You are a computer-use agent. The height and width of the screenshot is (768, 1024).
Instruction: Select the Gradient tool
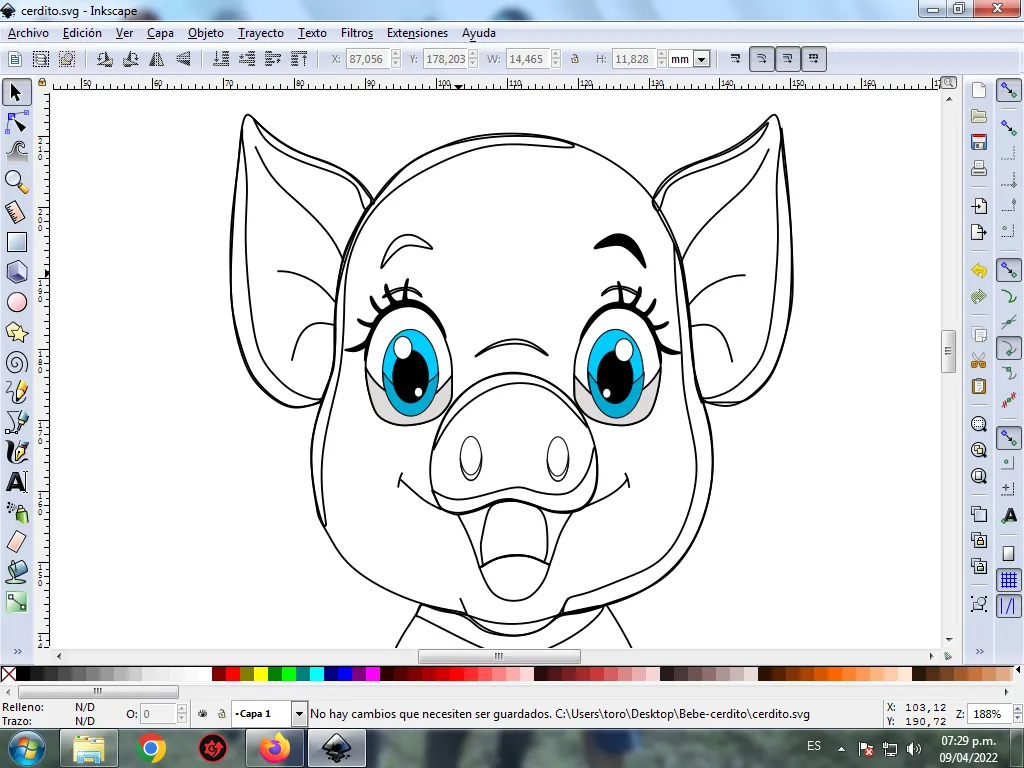click(x=16, y=601)
